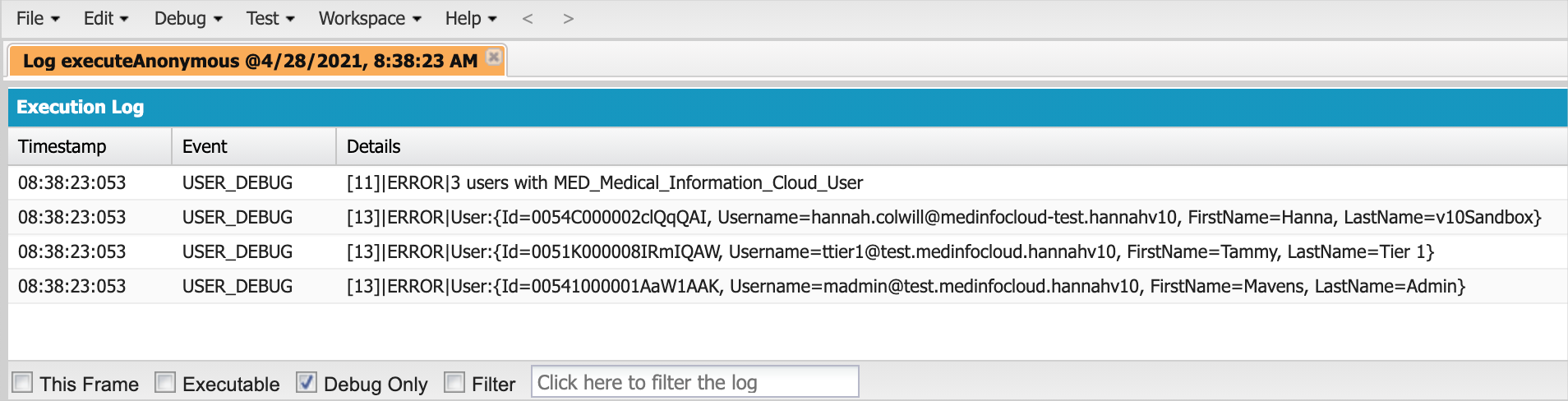Go forward with the right arrow icon
Image resolution: width=1568 pixels, height=401 pixels.
pyautogui.click(x=568, y=19)
